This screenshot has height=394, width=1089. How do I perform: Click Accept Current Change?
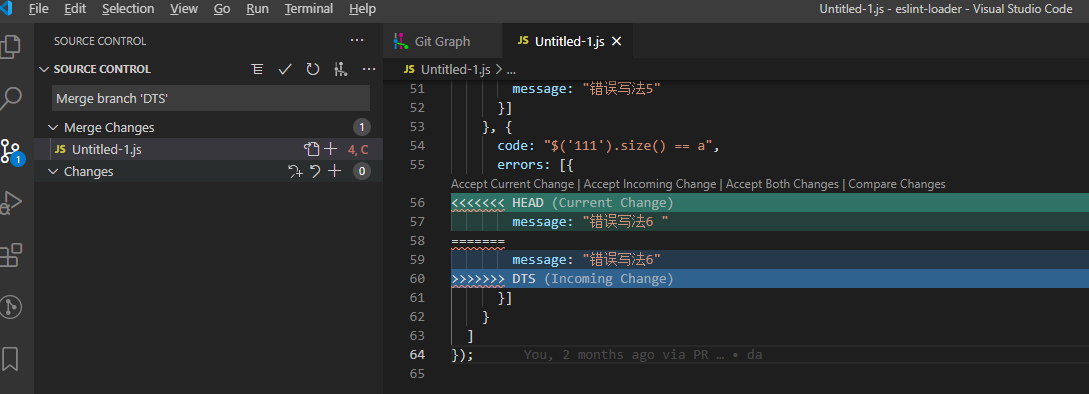(x=513, y=184)
